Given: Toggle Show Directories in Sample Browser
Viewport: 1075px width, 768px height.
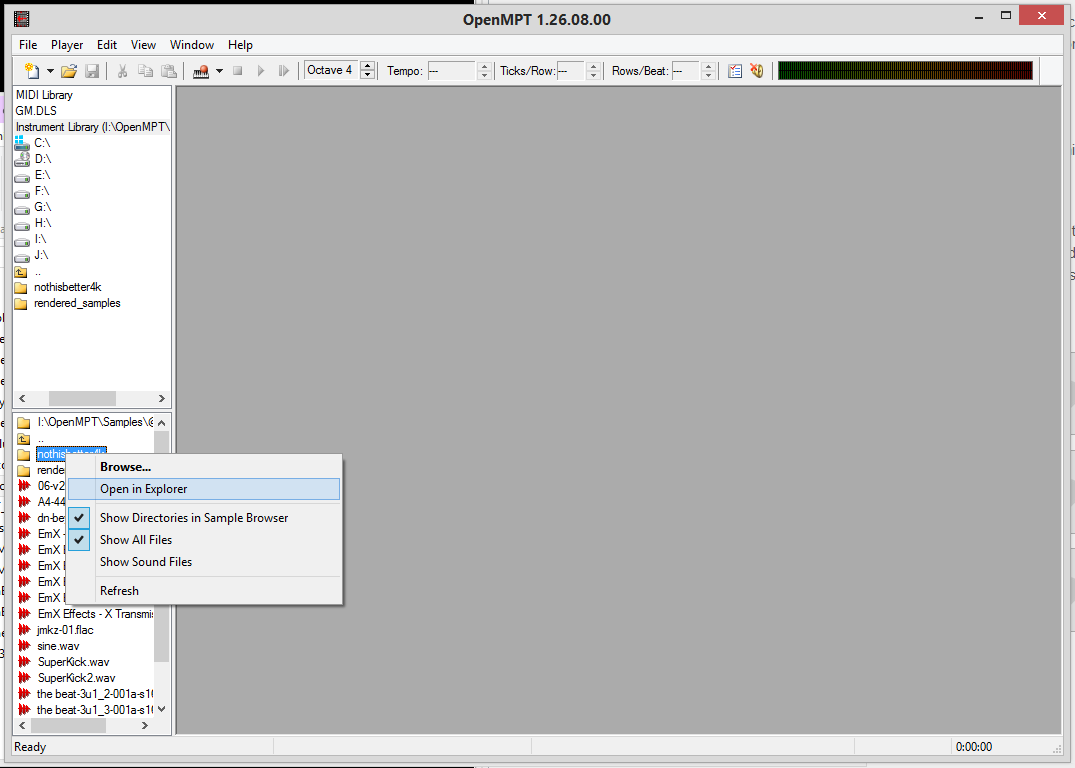Looking at the screenshot, I should [x=204, y=518].
